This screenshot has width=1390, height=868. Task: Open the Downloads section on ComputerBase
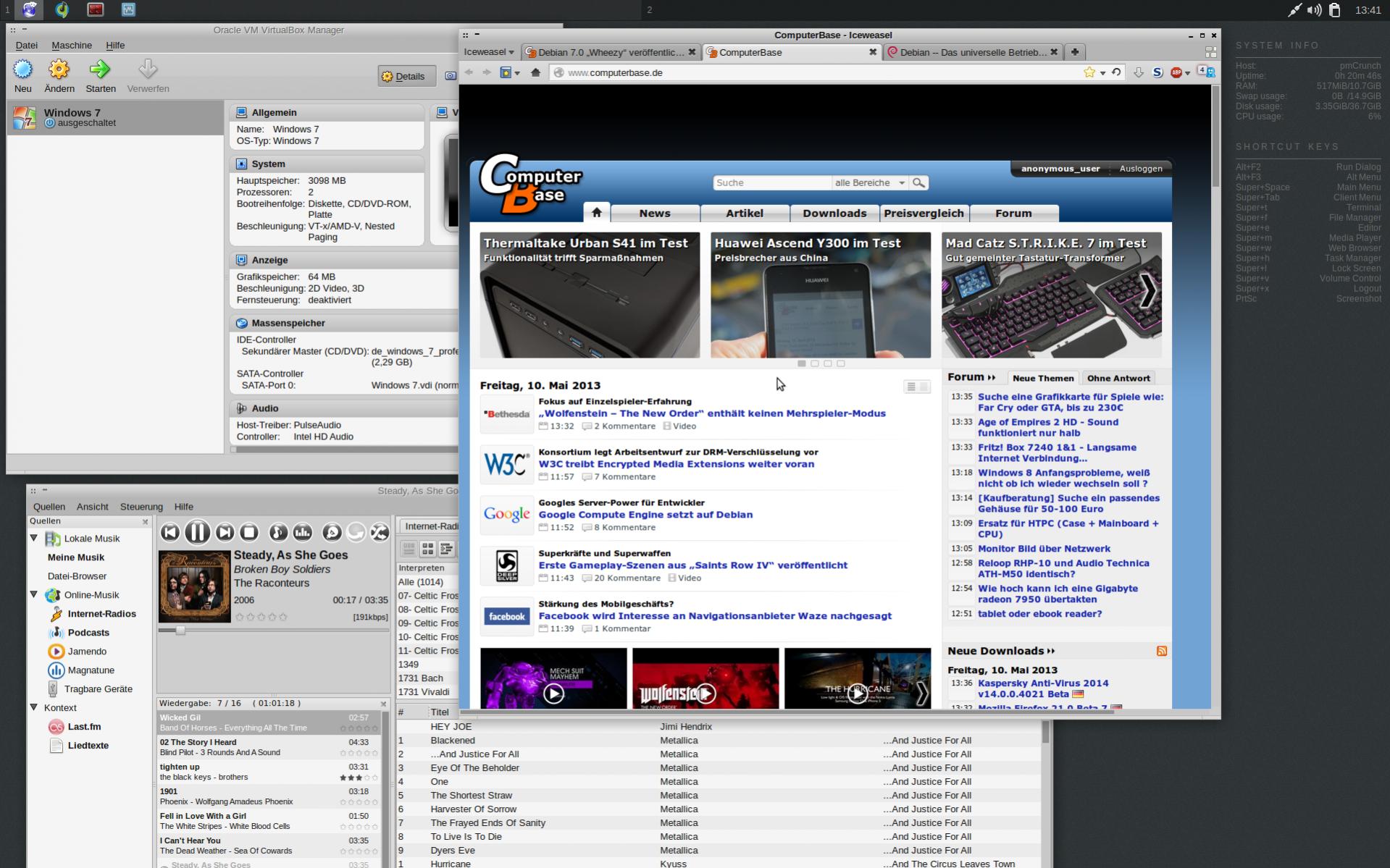click(x=834, y=213)
